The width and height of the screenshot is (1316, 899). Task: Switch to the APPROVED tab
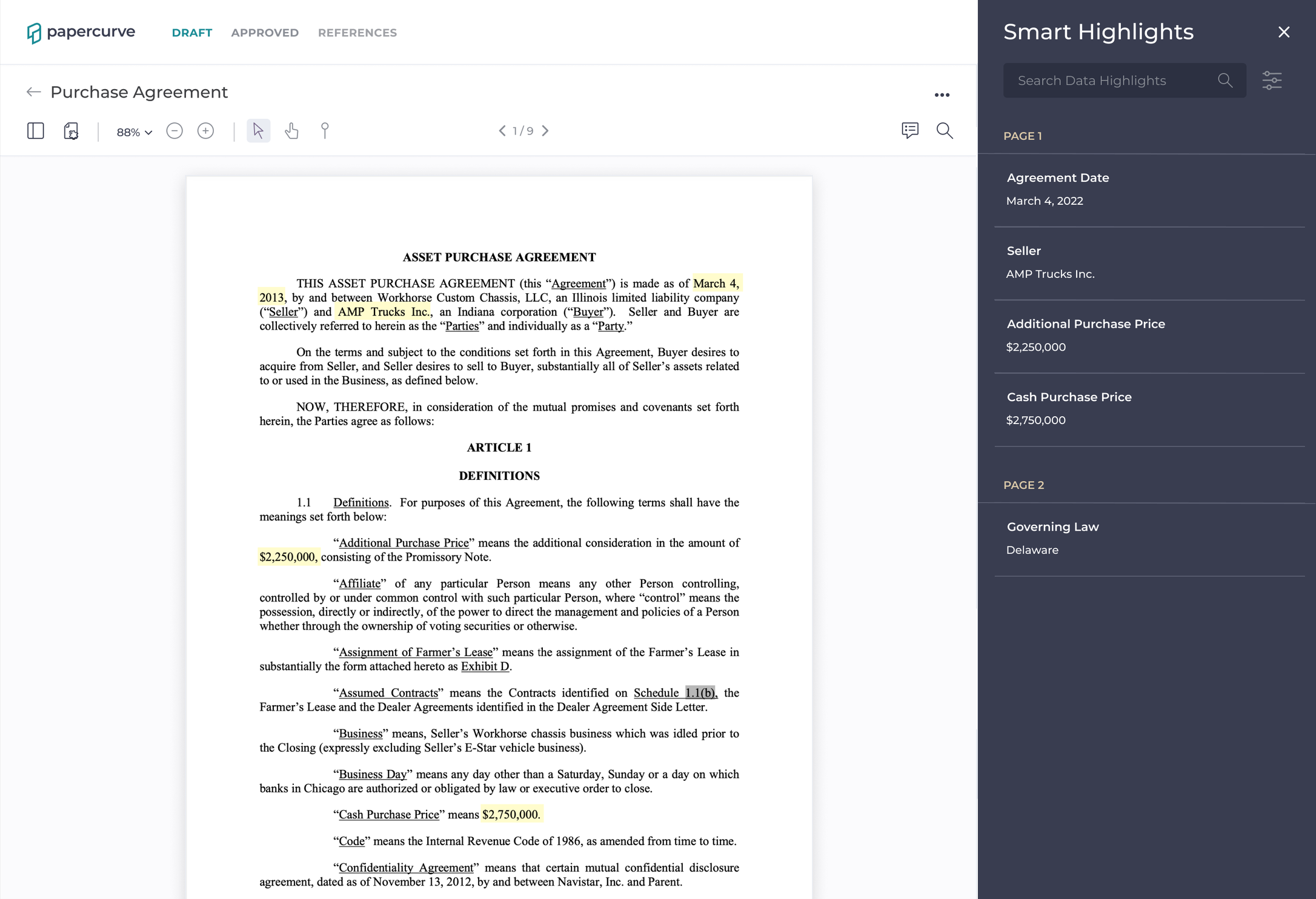tap(264, 32)
